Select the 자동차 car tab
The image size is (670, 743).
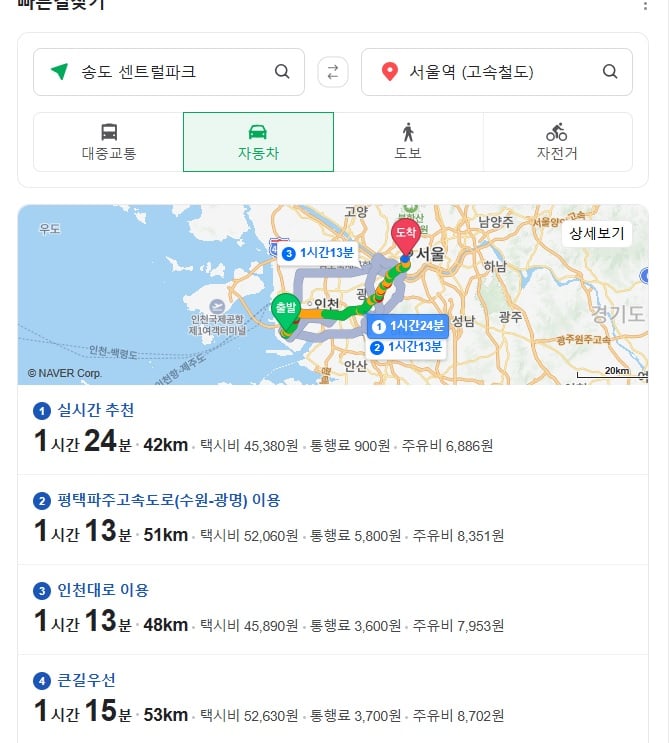coord(258,142)
